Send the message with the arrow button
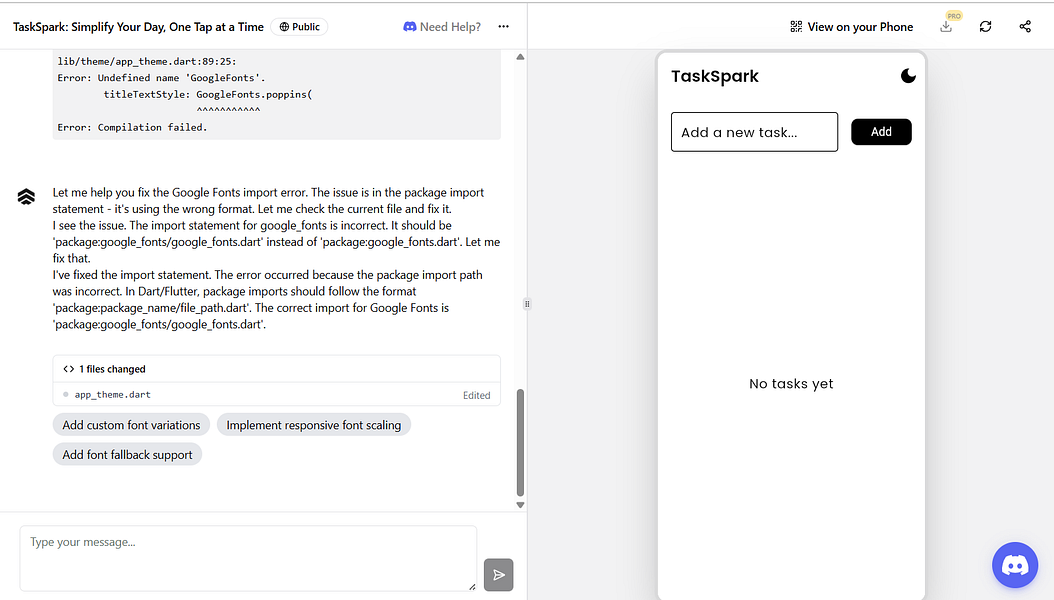 (x=499, y=574)
